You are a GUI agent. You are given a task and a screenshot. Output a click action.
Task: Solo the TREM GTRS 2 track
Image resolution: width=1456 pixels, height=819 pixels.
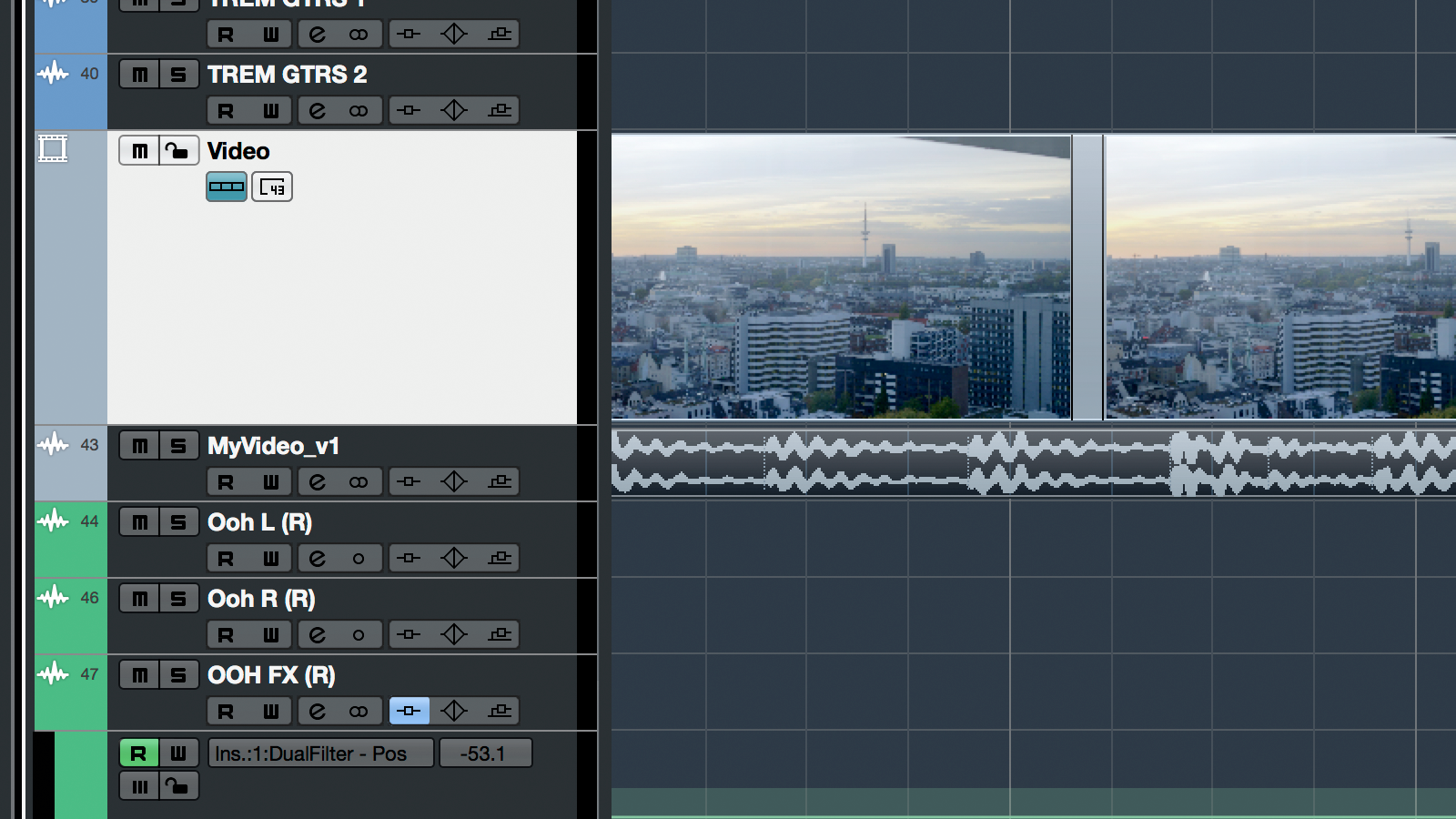click(178, 75)
